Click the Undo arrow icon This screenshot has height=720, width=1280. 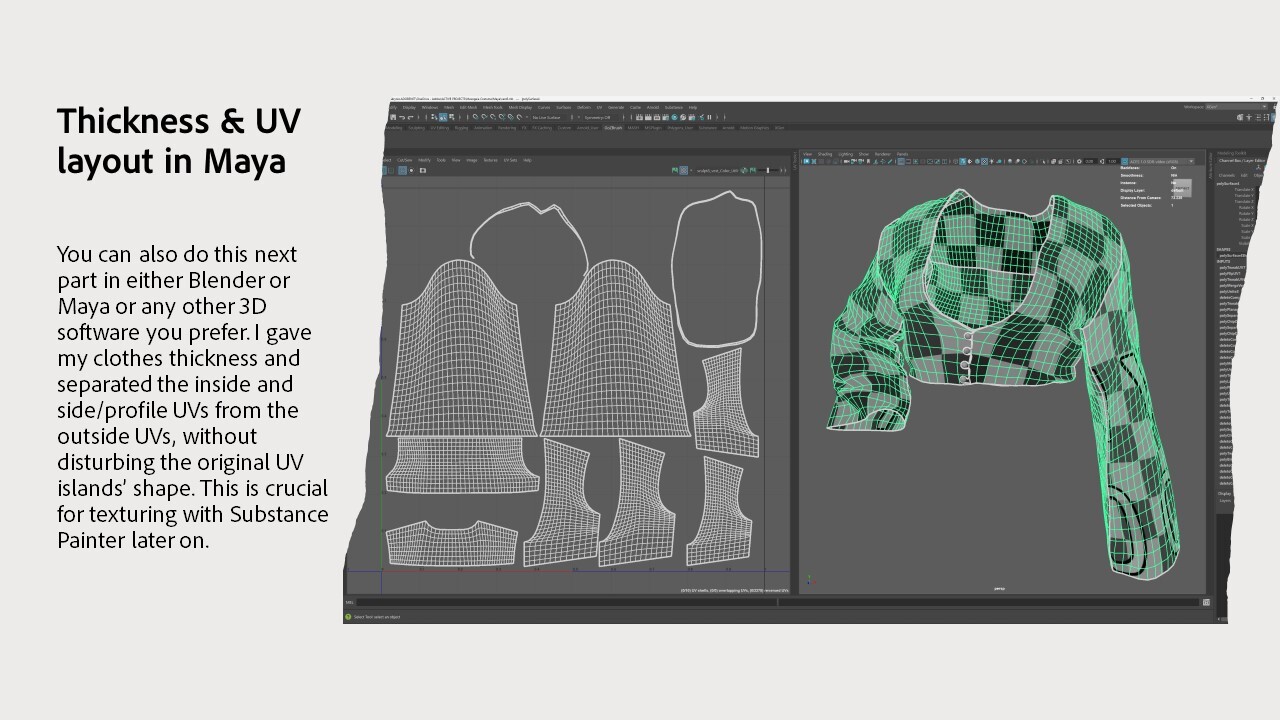pos(402,117)
